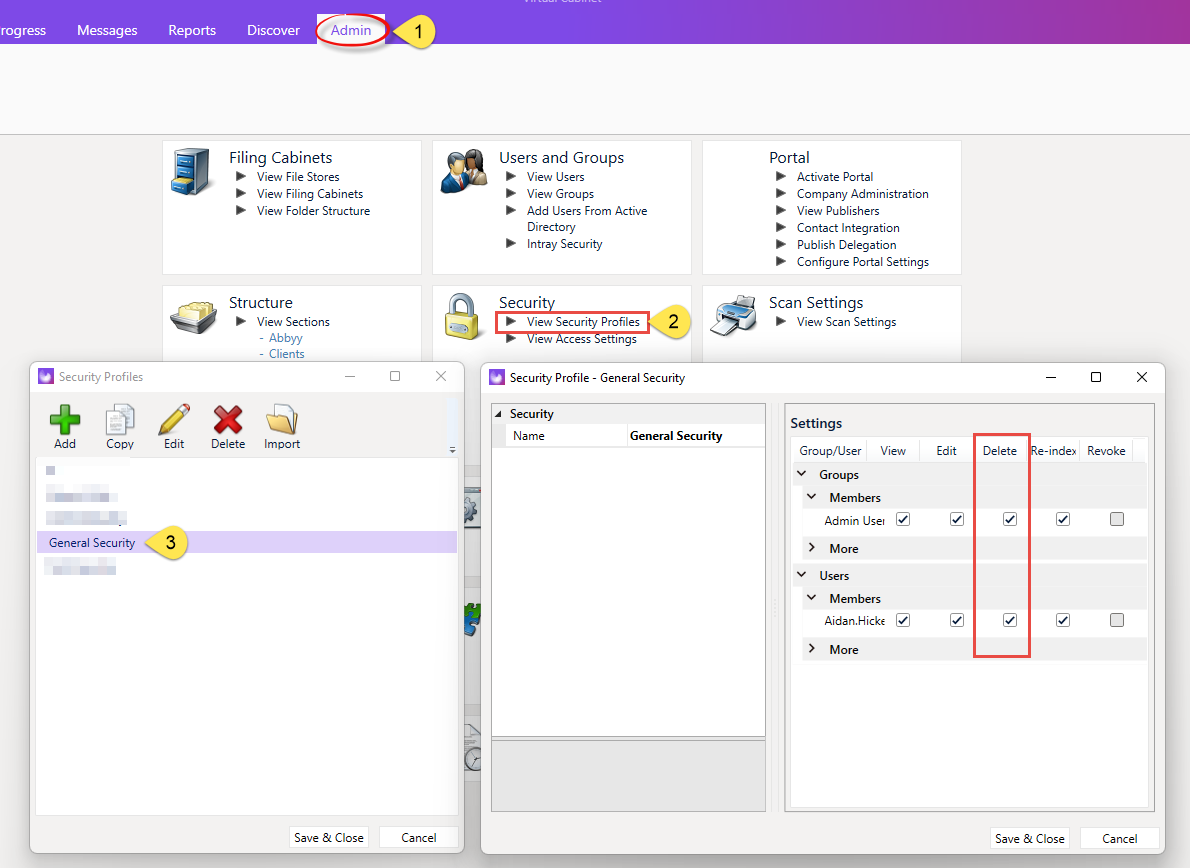Expand More under Users members
This screenshot has height=868, width=1190.
[x=812, y=649]
